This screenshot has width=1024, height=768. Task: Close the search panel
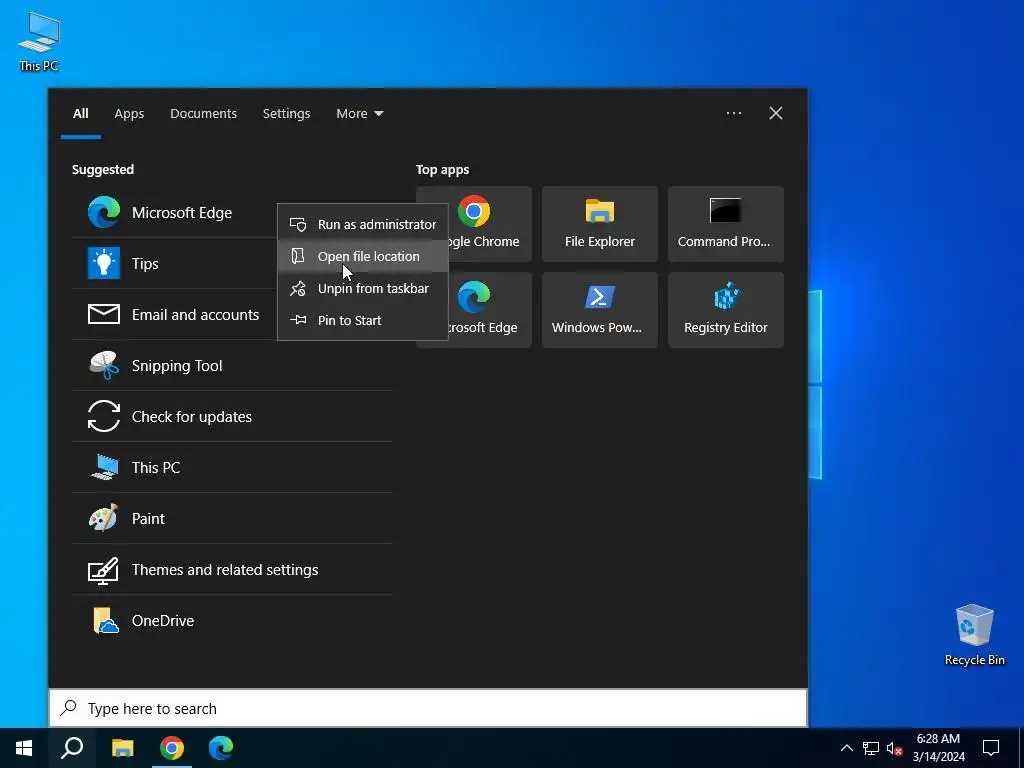click(776, 113)
